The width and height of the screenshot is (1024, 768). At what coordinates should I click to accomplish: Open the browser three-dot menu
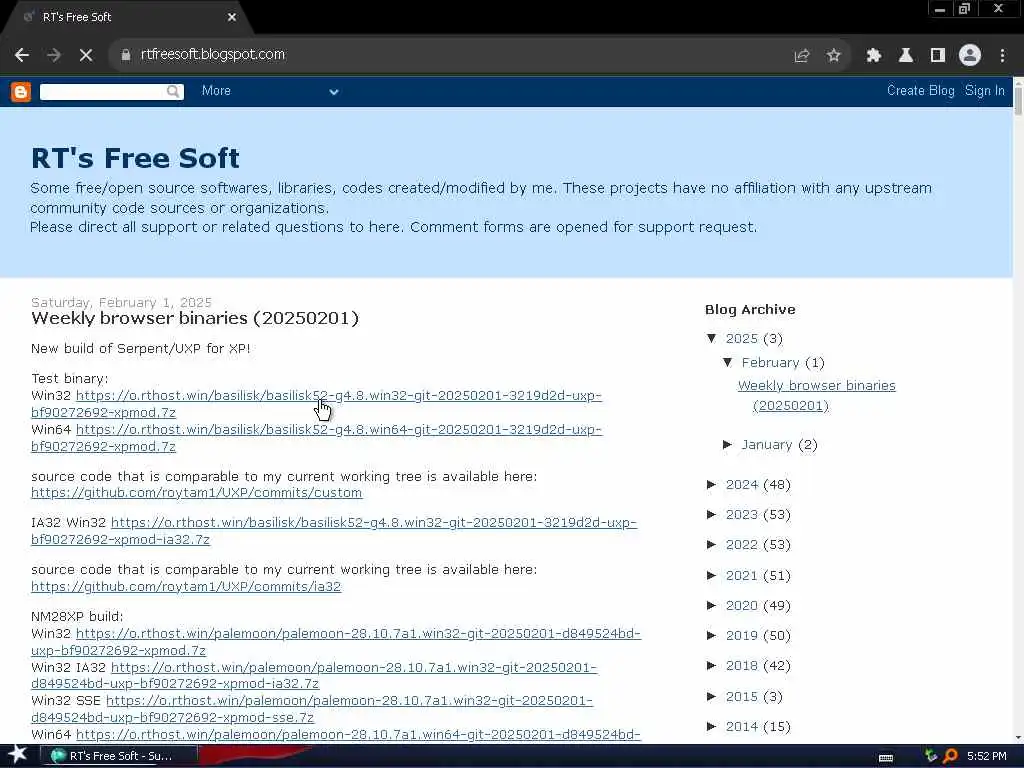(1002, 56)
